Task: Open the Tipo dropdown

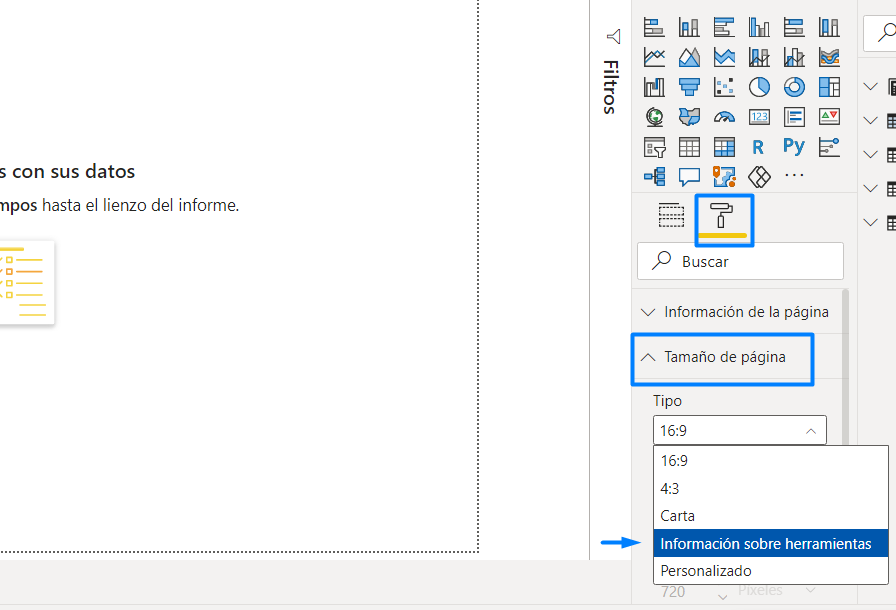Action: coord(739,429)
